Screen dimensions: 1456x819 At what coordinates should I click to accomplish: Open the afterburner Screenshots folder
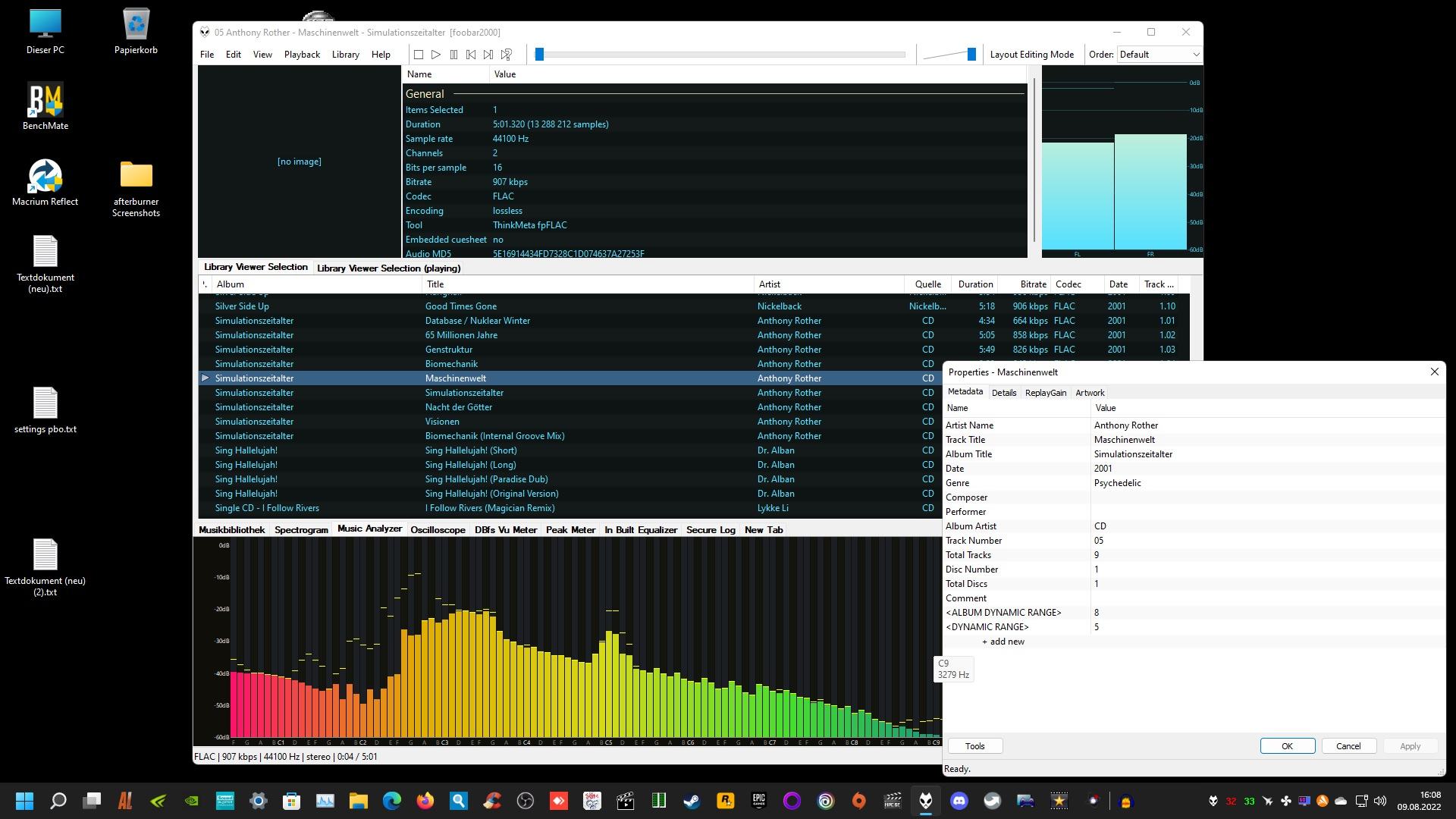136,188
